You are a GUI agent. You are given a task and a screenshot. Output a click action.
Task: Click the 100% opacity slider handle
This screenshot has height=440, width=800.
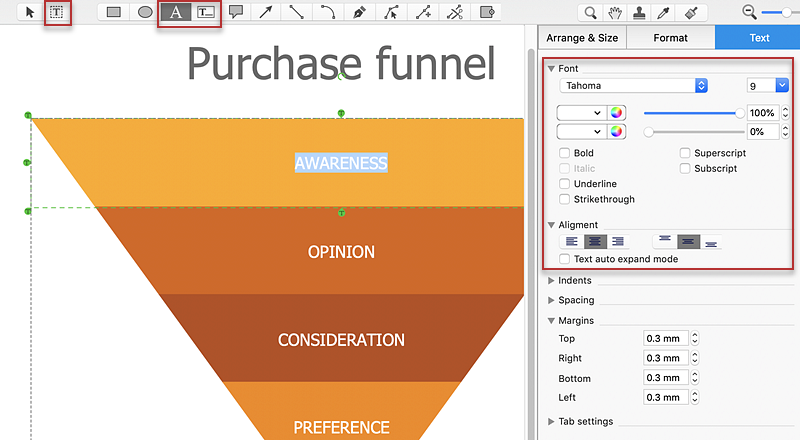point(740,113)
